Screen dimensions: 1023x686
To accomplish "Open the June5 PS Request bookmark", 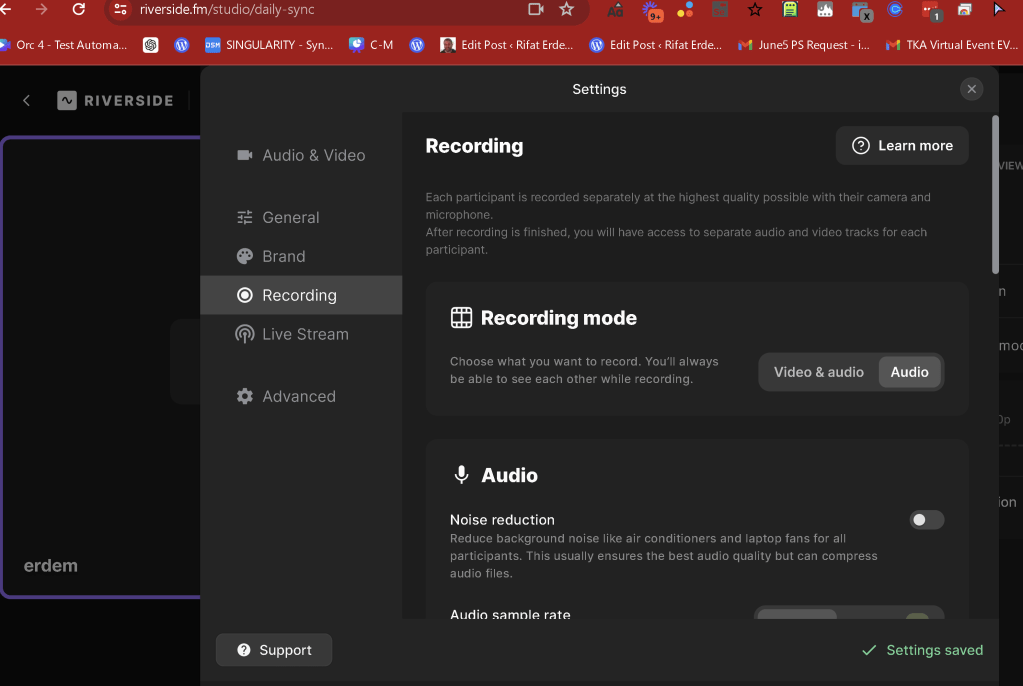I will [x=803, y=45].
